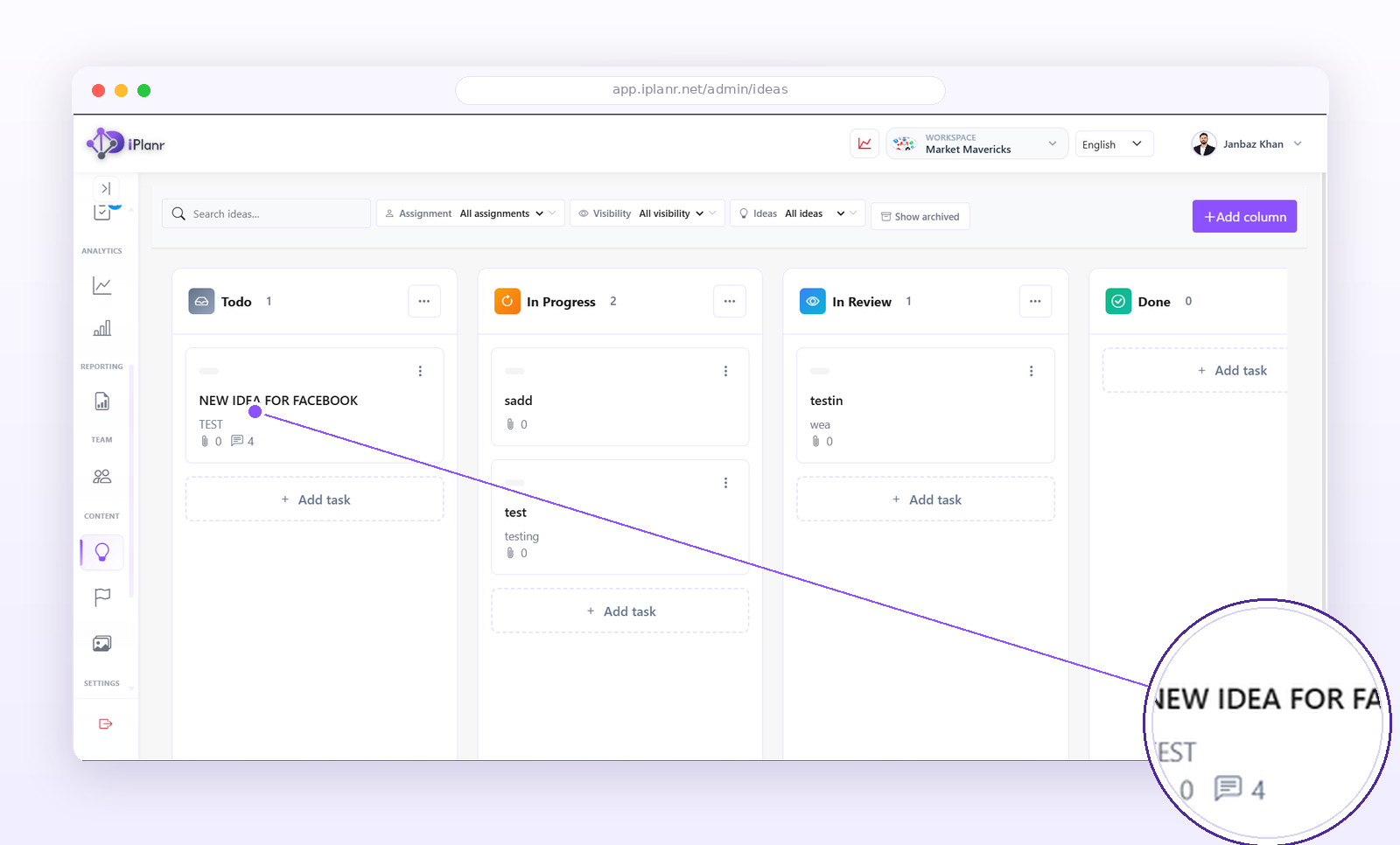Open the Team members page

pyautogui.click(x=102, y=477)
